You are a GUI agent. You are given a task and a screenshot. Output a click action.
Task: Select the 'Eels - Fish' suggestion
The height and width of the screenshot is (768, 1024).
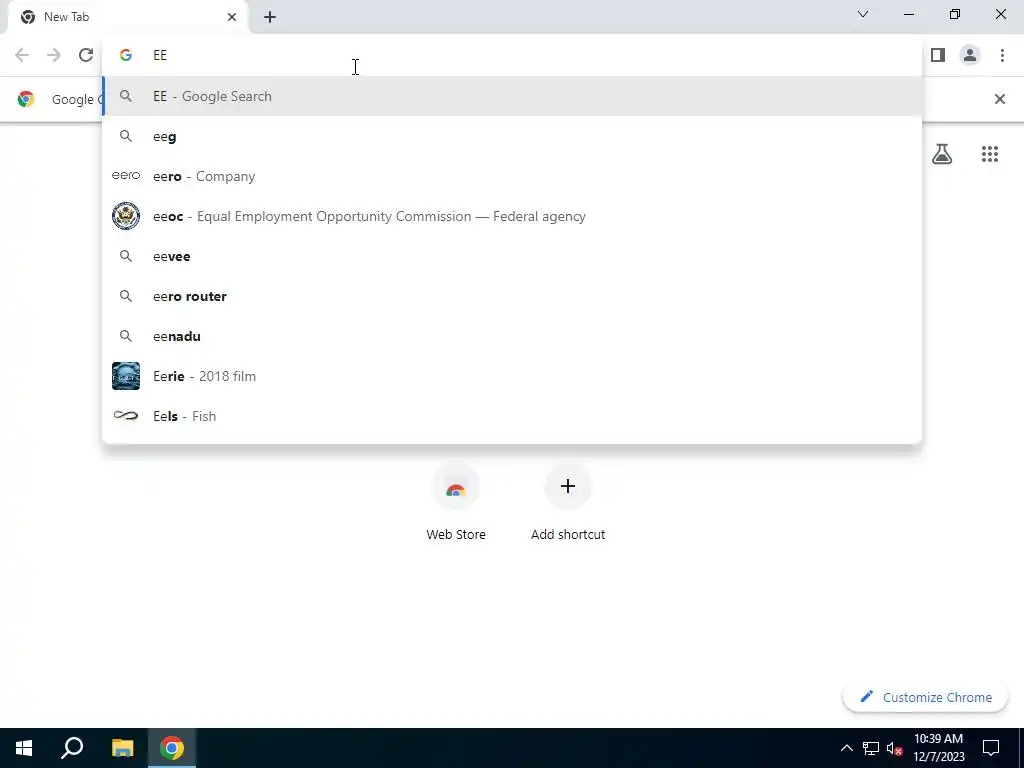[x=512, y=416]
